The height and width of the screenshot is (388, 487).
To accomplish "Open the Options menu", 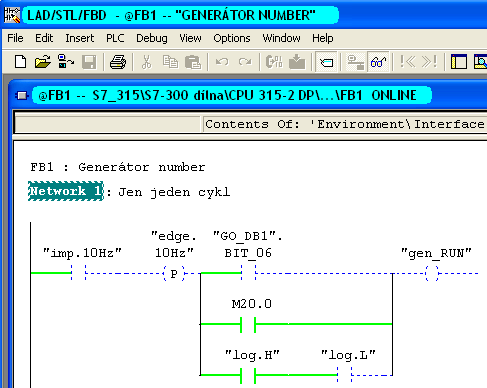I will pyautogui.click(x=232, y=38).
